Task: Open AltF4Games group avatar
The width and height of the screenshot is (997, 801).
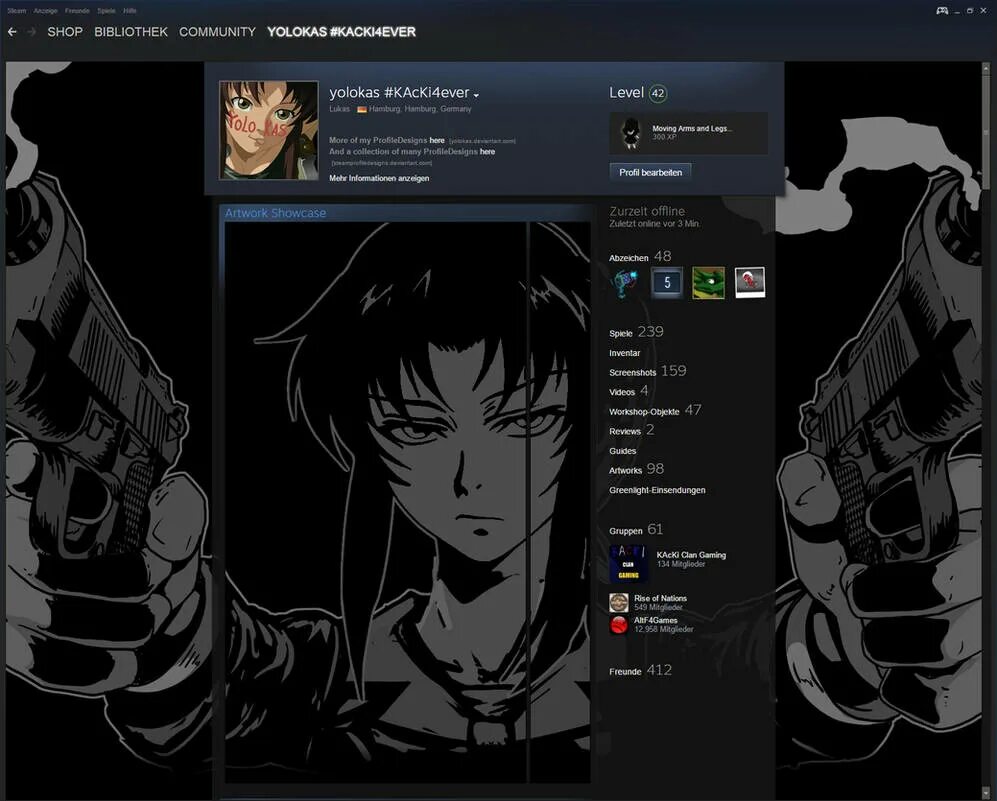Action: tap(619, 625)
